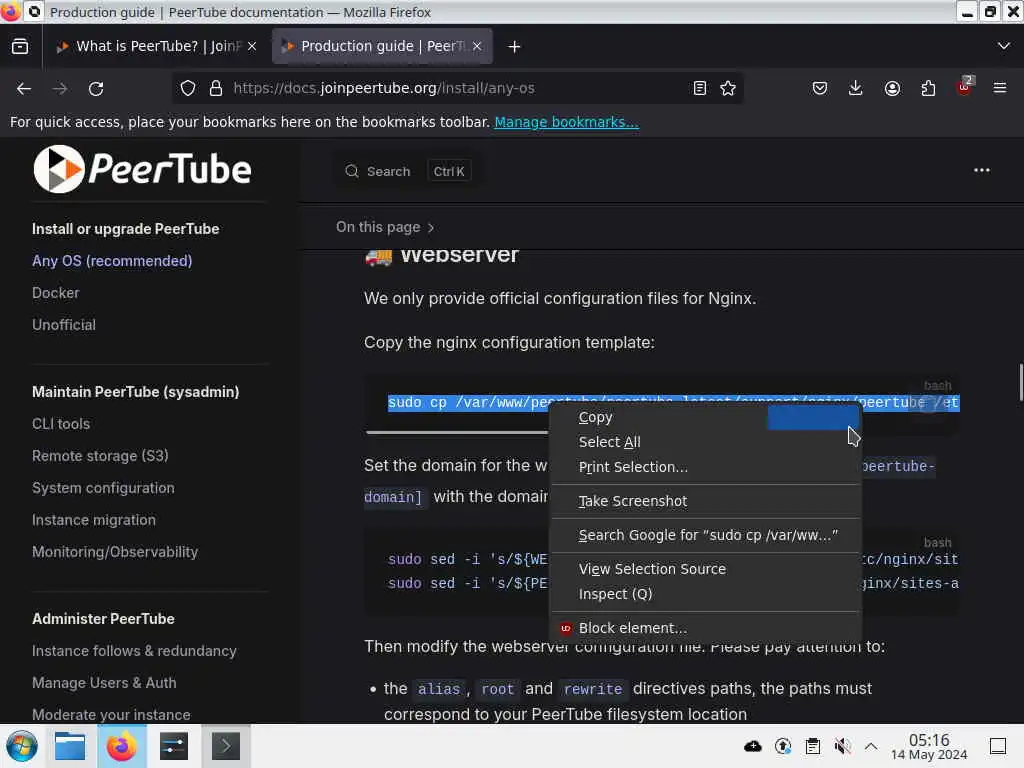The width and height of the screenshot is (1024, 768).
Task: Toggle reader view icon
Action: [699, 88]
